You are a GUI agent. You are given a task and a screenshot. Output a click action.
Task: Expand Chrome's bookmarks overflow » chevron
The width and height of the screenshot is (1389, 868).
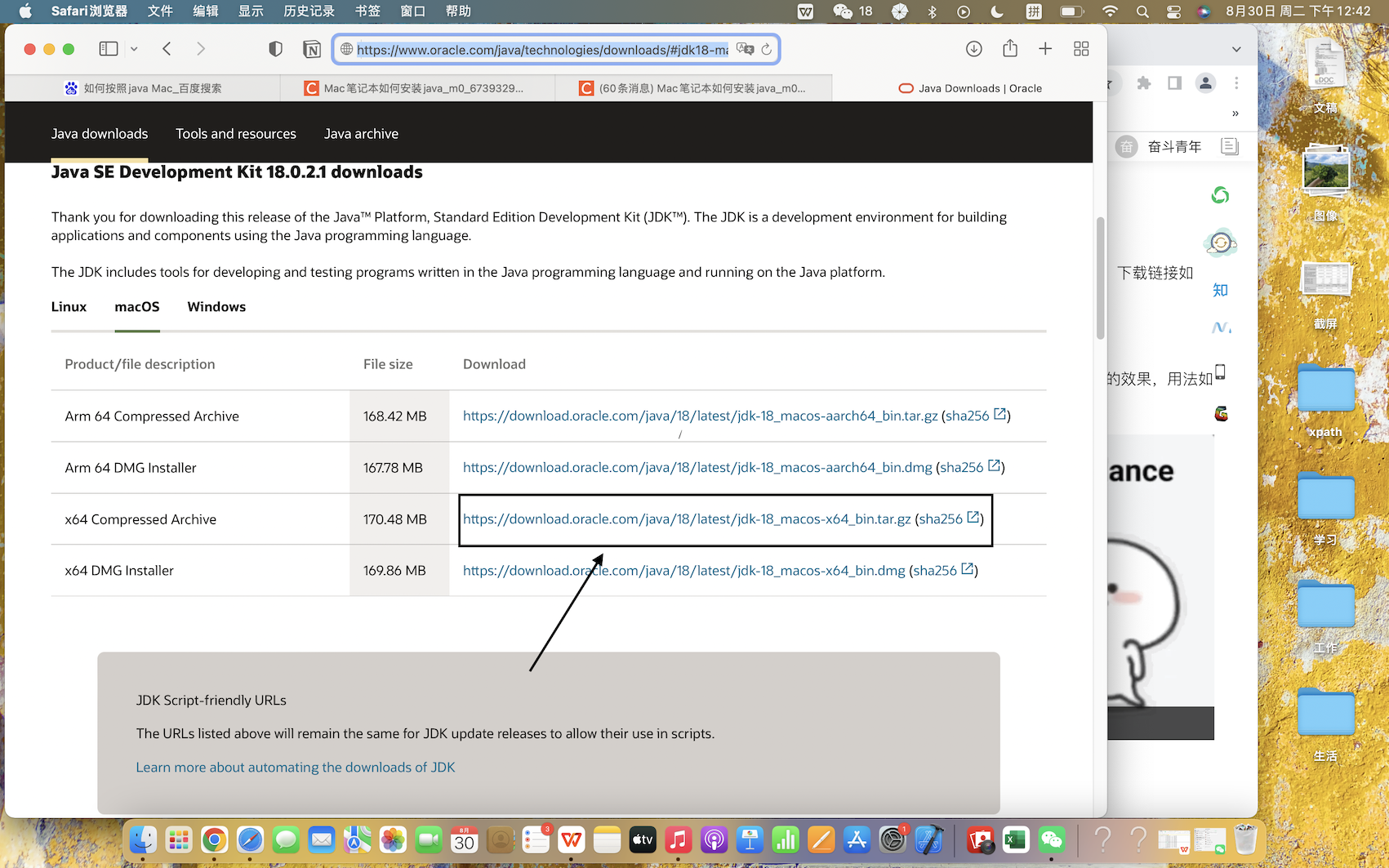pos(1235,114)
